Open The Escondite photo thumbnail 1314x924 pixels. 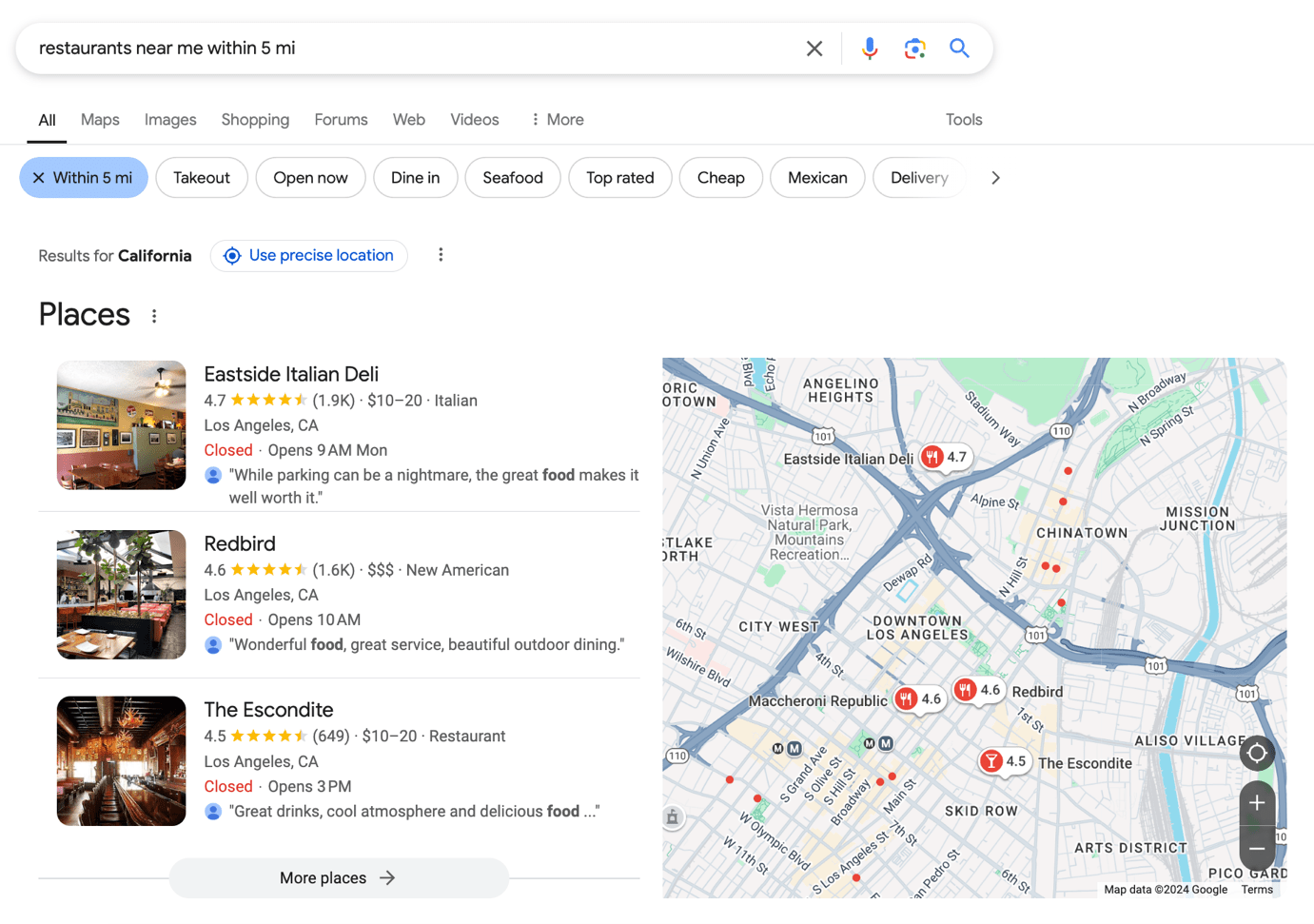[x=122, y=761]
